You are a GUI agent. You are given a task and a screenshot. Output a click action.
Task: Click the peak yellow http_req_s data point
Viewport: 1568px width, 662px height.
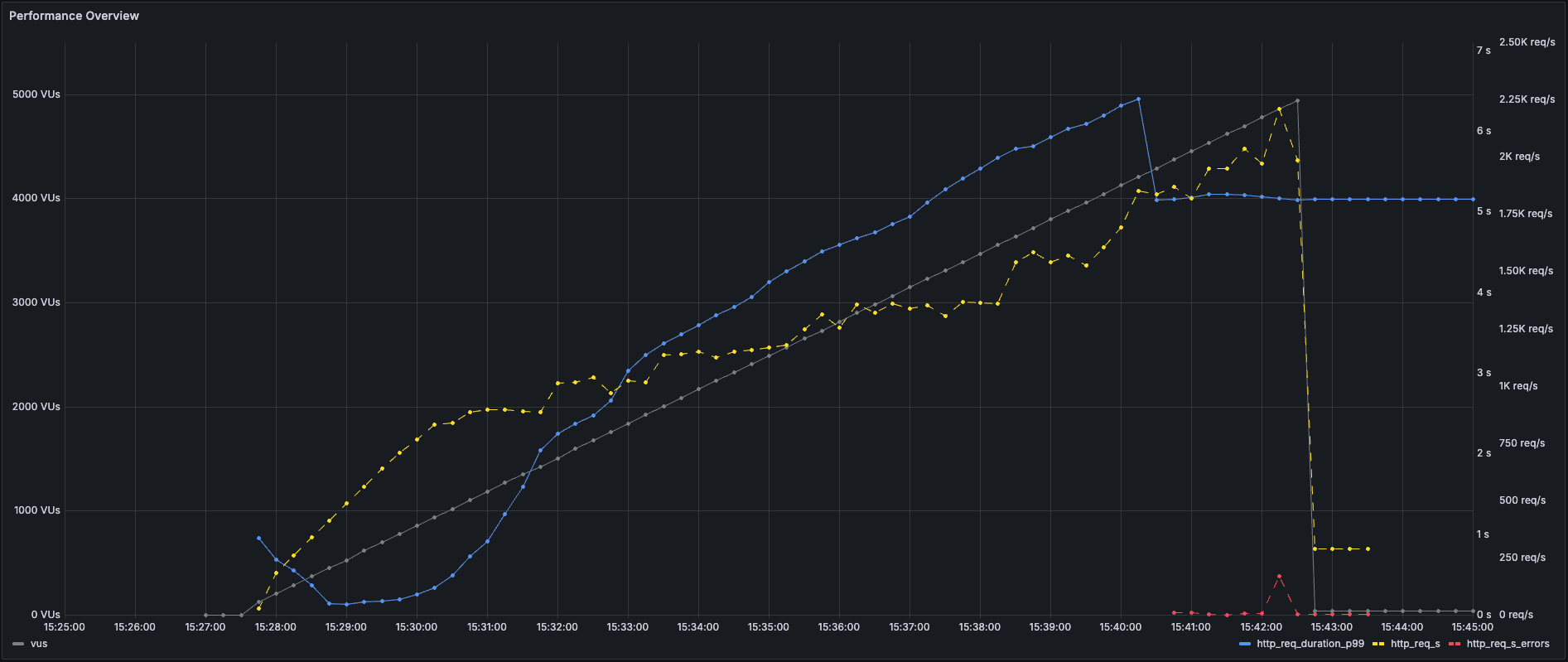pos(1279,109)
